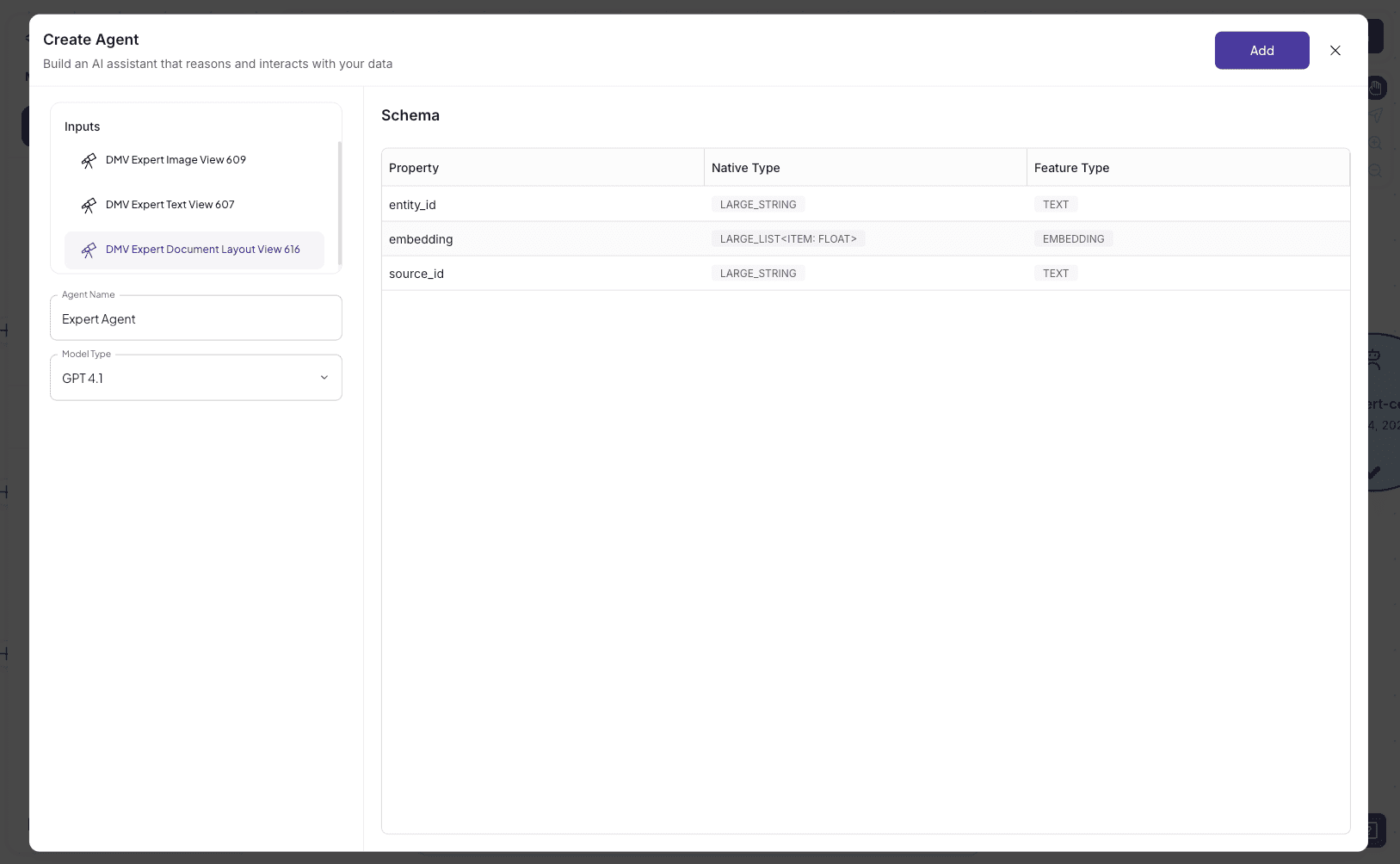Screen dimensions: 1400x864
Task: Close the Create Agent dialog
Action: (x=1335, y=51)
